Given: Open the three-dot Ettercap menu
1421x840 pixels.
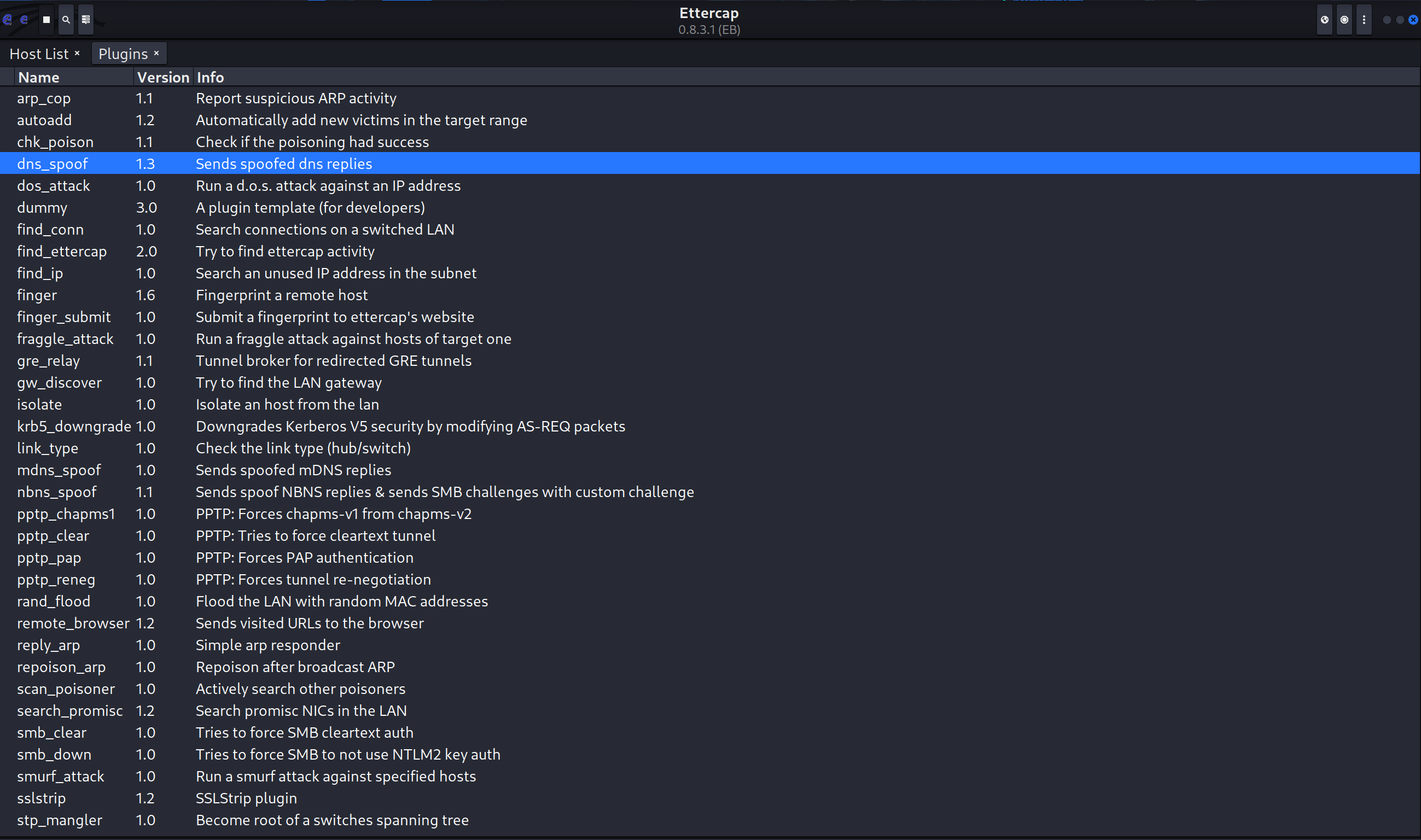Looking at the screenshot, I should pyautogui.click(x=1364, y=19).
